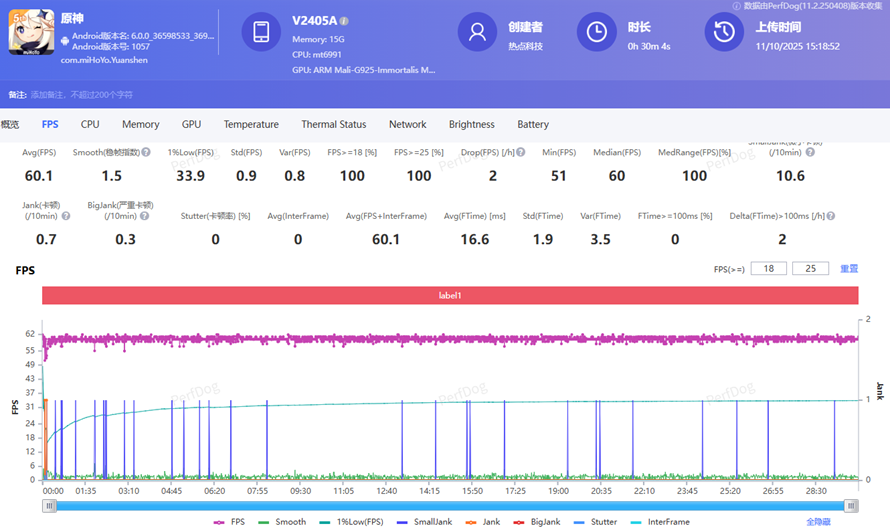Click the left handle of time range slider

(x=49, y=506)
